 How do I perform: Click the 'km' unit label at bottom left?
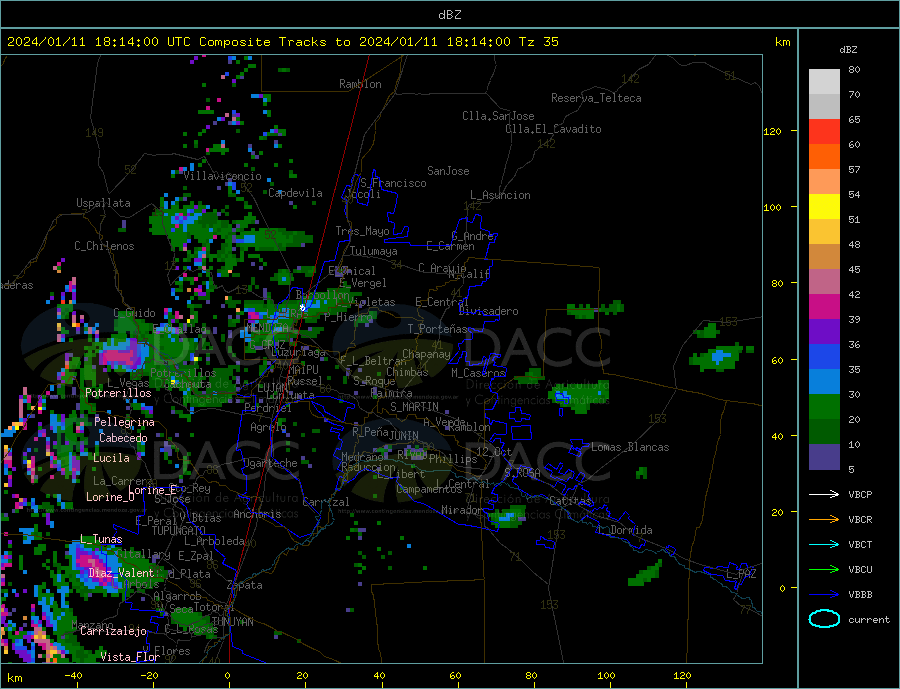click(x=15, y=678)
